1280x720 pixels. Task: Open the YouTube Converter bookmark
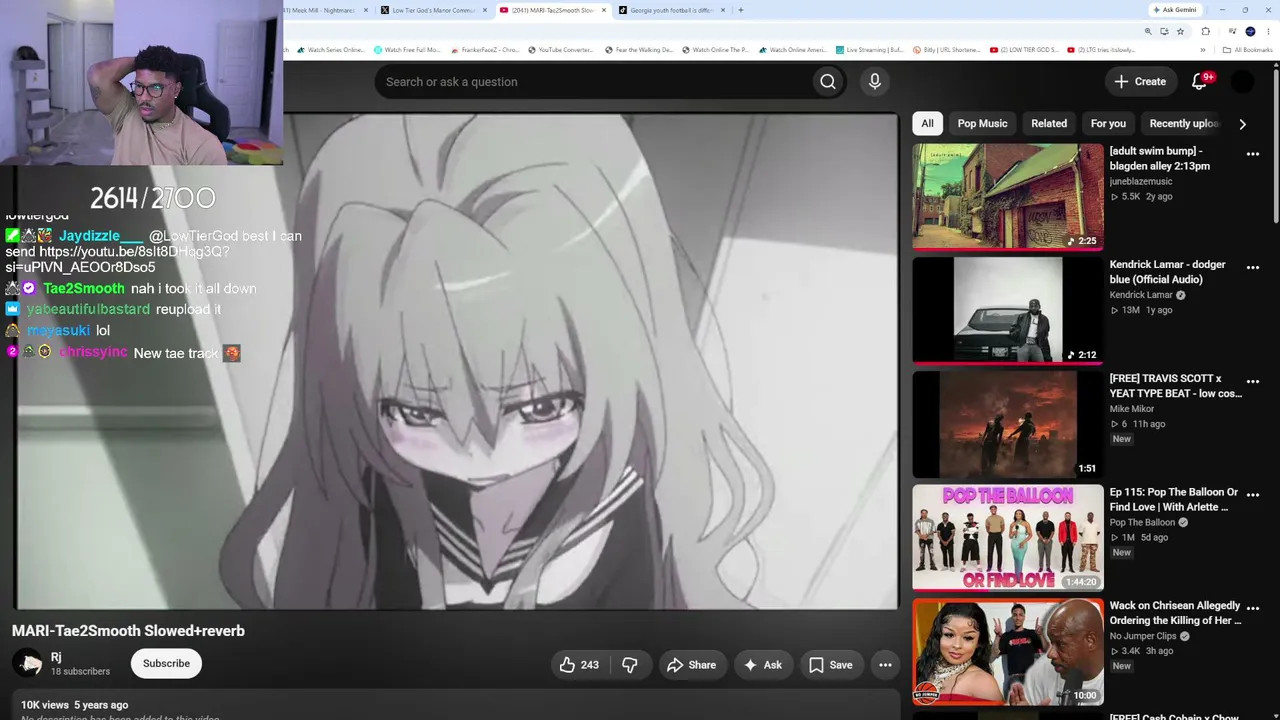tap(560, 50)
